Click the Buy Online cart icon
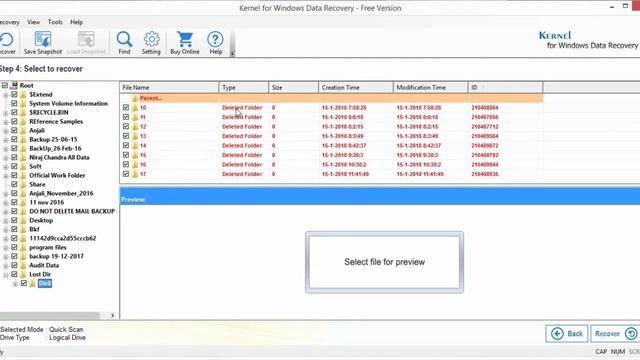Screen dimensions: 640x360 coord(185,40)
